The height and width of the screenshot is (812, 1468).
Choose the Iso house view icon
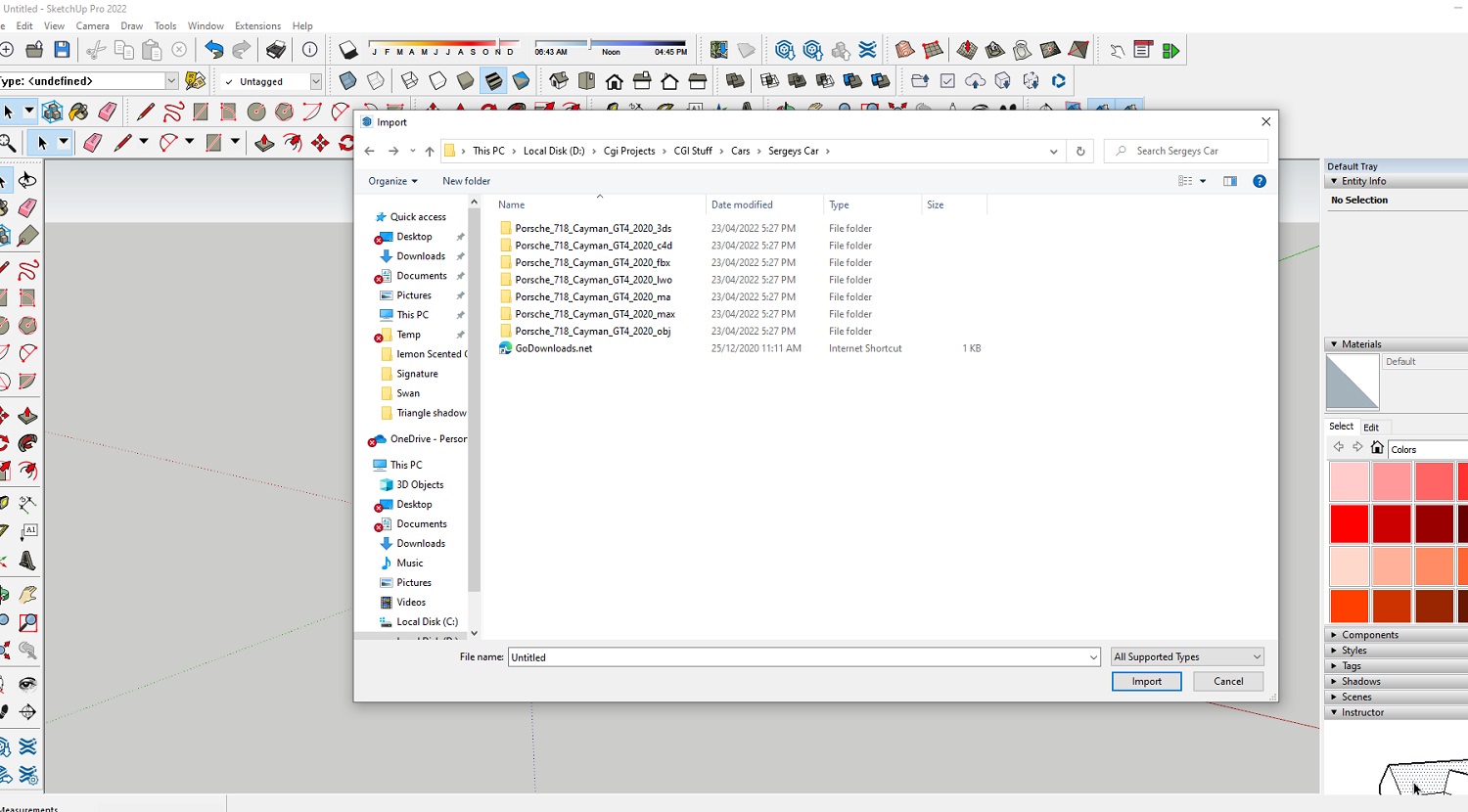point(559,81)
